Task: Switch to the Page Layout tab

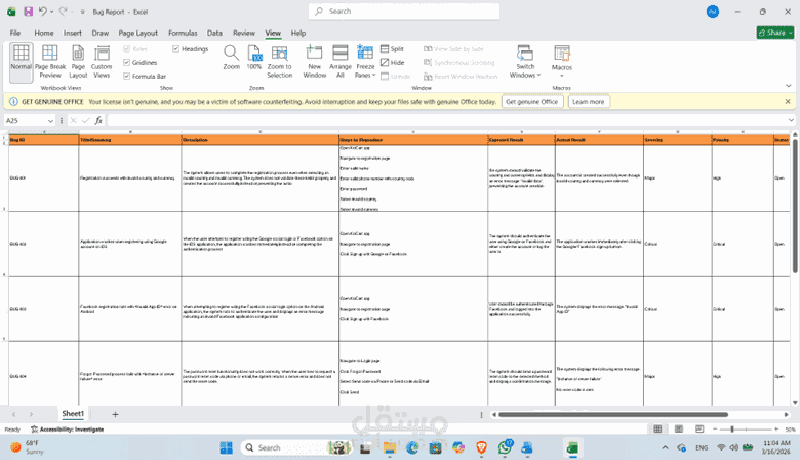Action: 138,33
